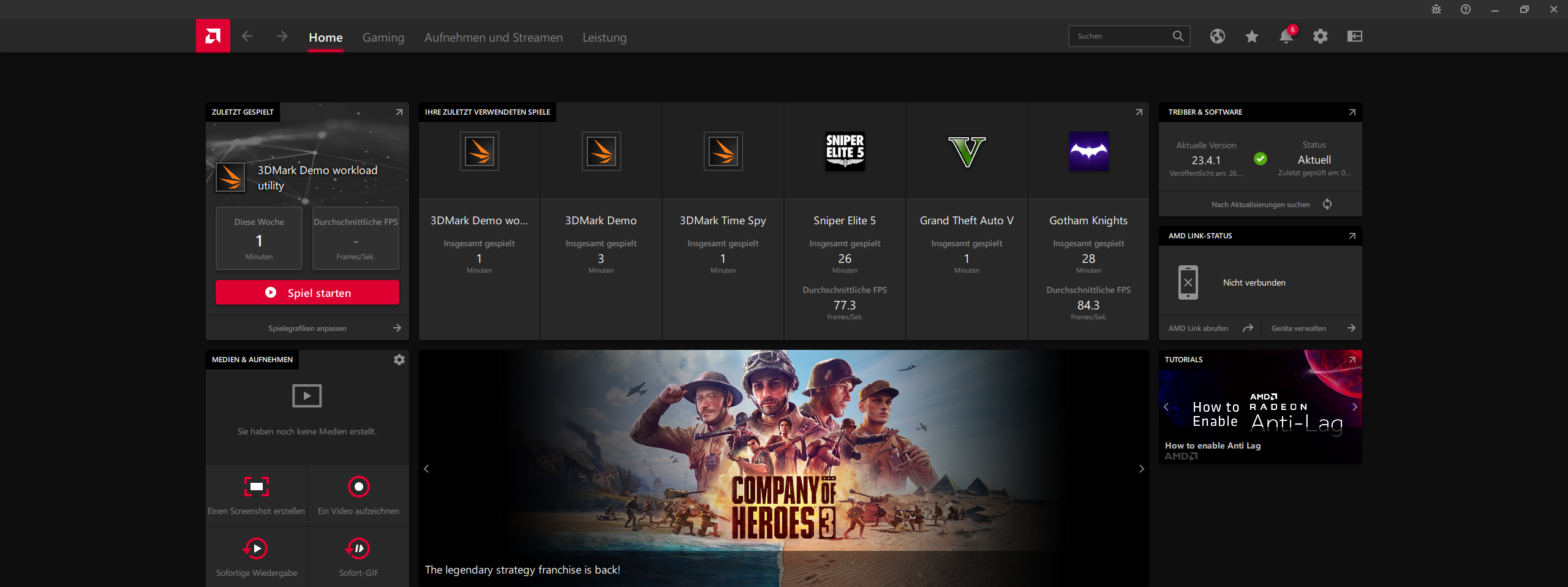Viewport: 1568px width, 587px height.
Task: Switch to the Leistung tab
Action: point(605,37)
